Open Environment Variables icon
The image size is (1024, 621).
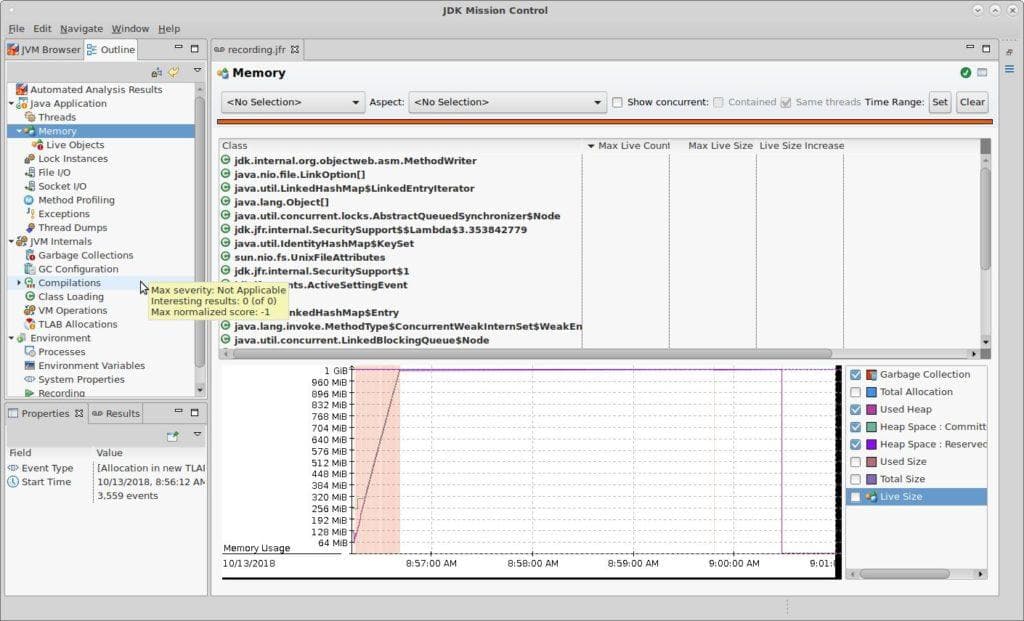point(29,365)
